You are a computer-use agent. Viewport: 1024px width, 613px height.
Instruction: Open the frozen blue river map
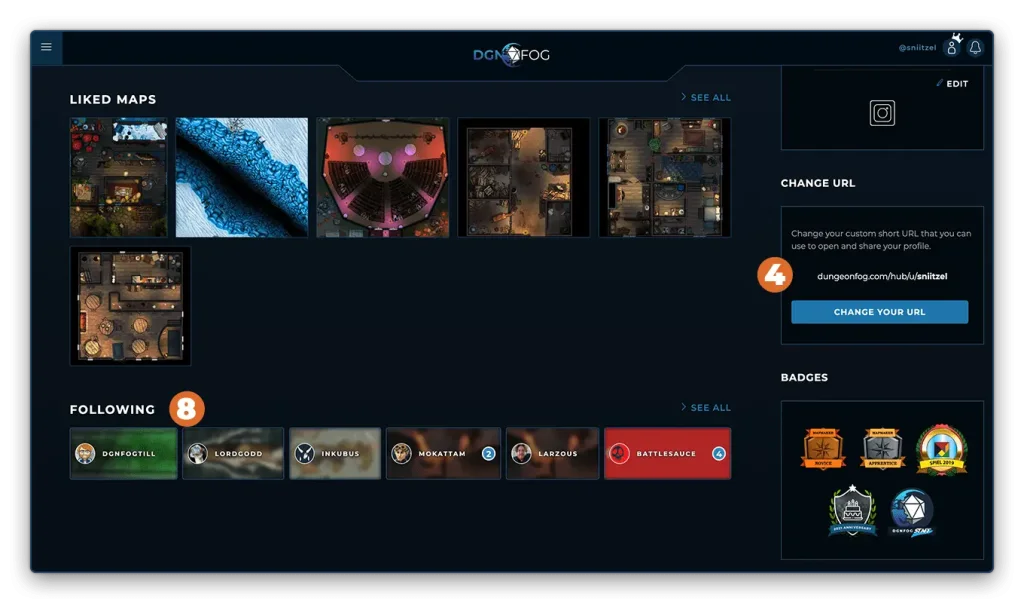tap(242, 177)
